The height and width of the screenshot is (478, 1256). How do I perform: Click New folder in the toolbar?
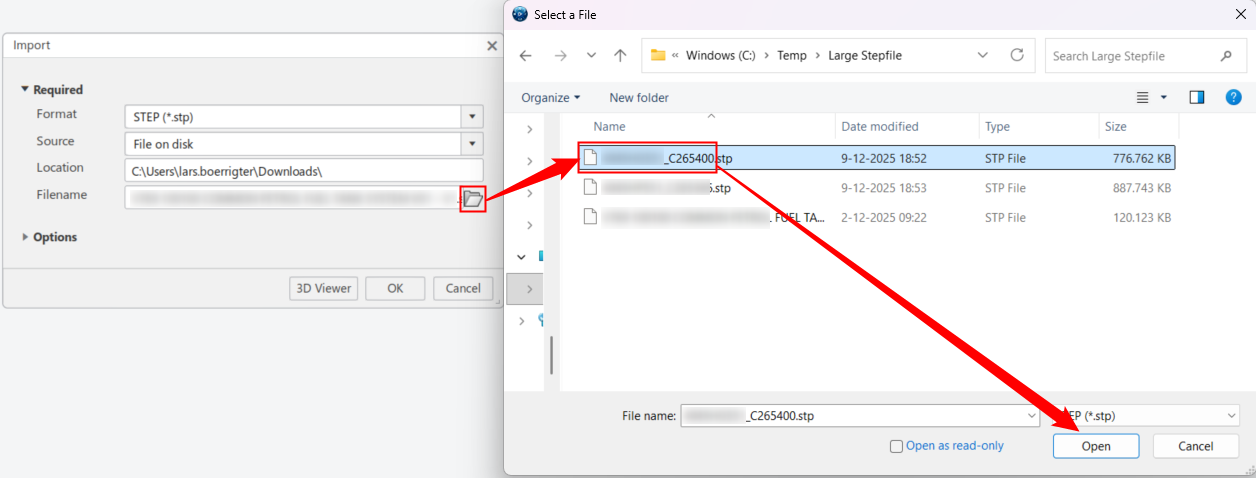[639, 97]
